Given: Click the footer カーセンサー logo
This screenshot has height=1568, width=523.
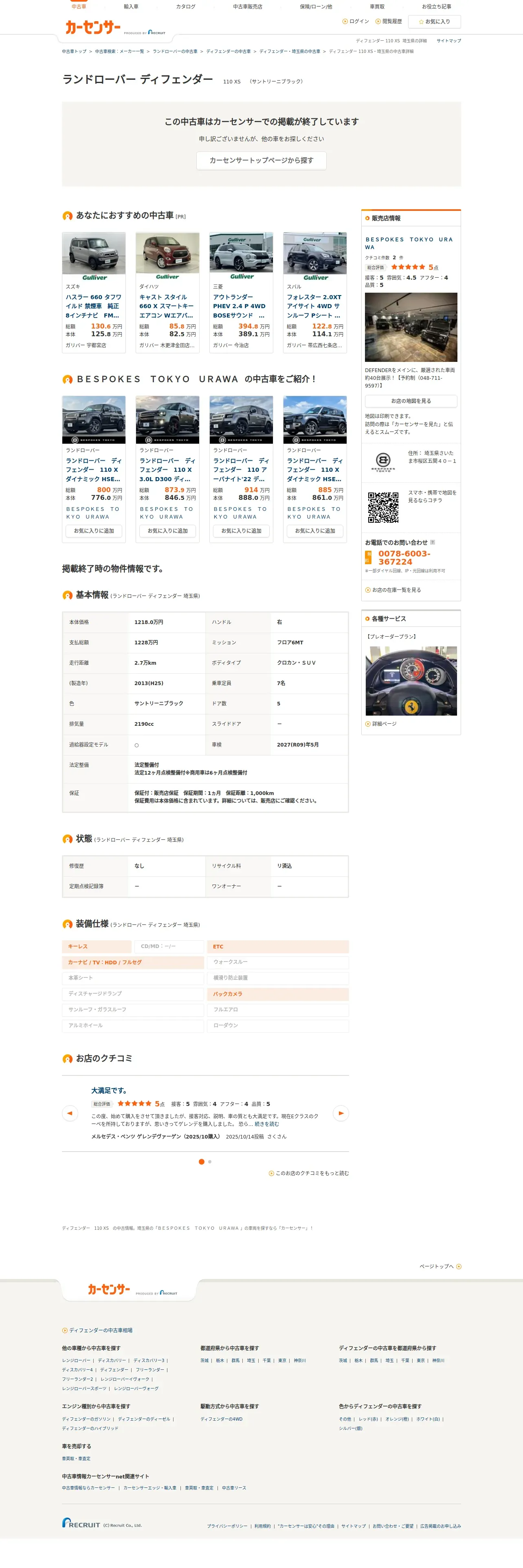Looking at the screenshot, I should [109, 1289].
